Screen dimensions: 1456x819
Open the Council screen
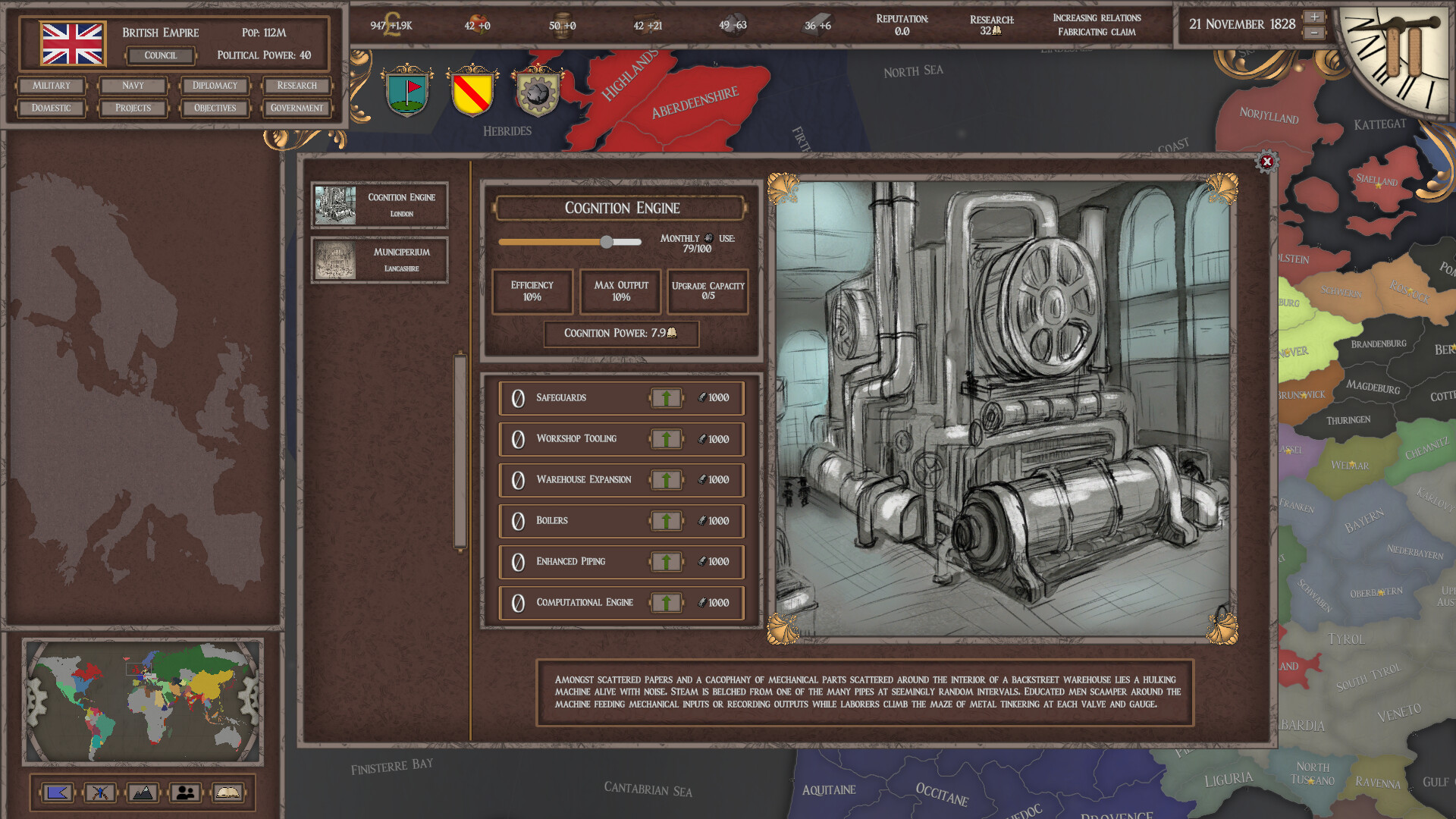click(x=161, y=55)
